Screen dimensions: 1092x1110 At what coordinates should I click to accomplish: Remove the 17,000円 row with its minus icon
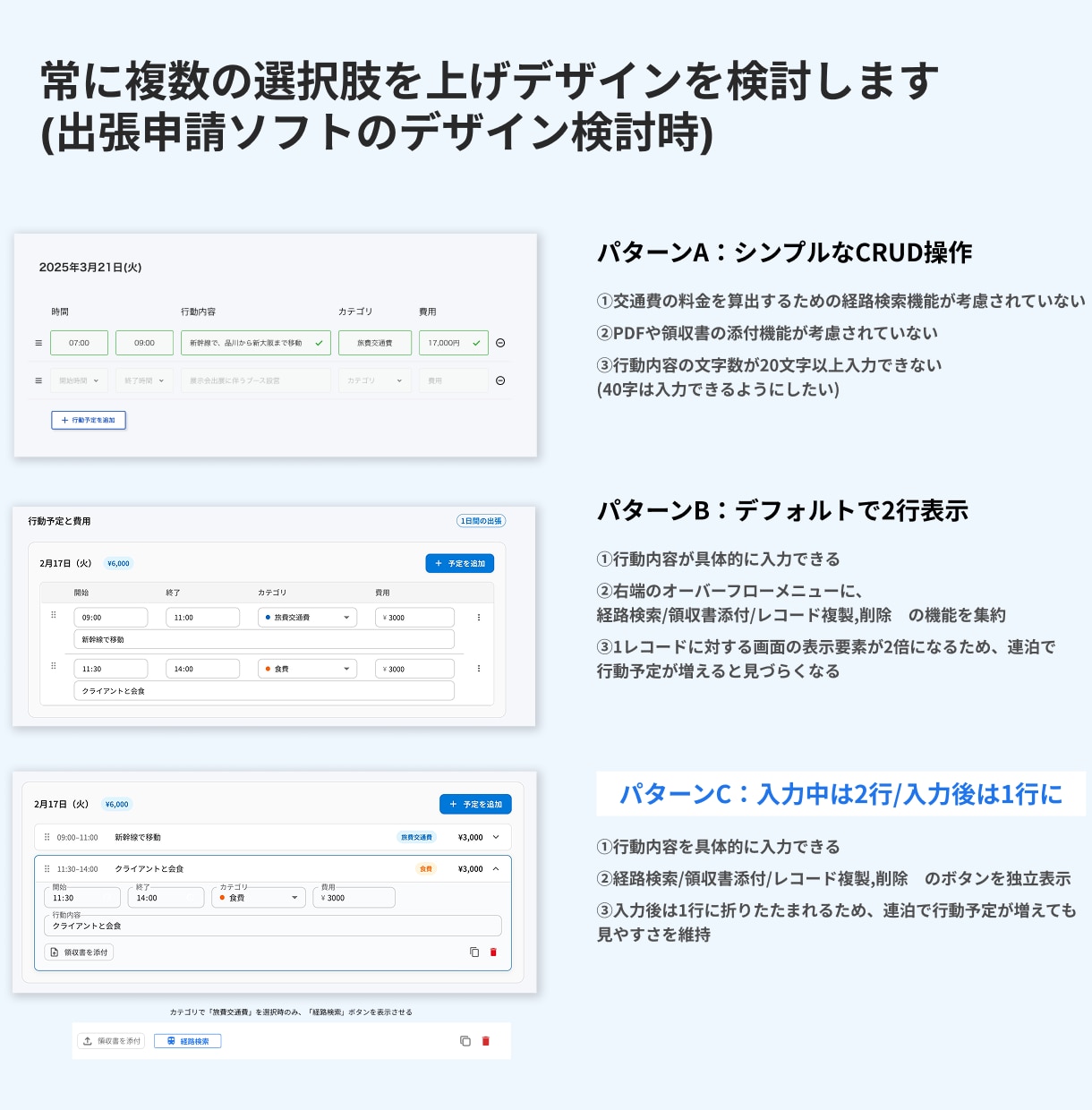pyautogui.click(x=500, y=343)
